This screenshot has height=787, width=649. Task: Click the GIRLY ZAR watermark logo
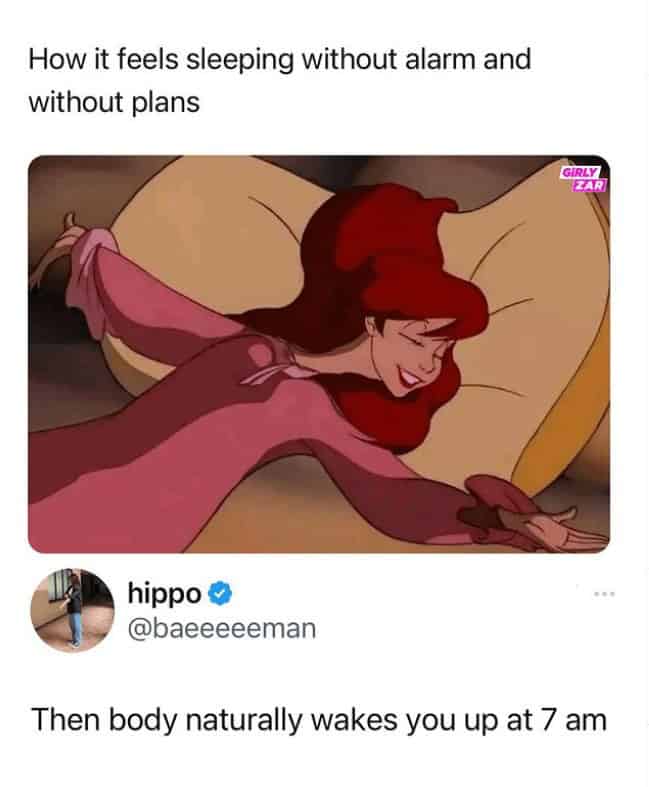tap(584, 180)
